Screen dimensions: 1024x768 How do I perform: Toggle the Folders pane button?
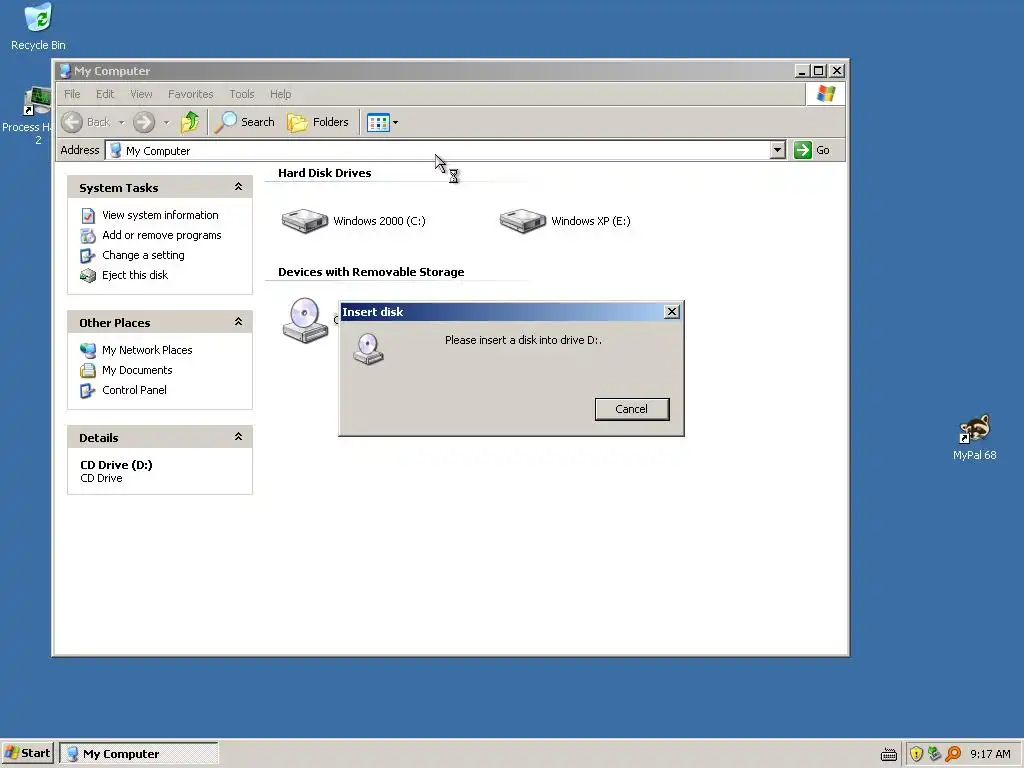pos(318,122)
